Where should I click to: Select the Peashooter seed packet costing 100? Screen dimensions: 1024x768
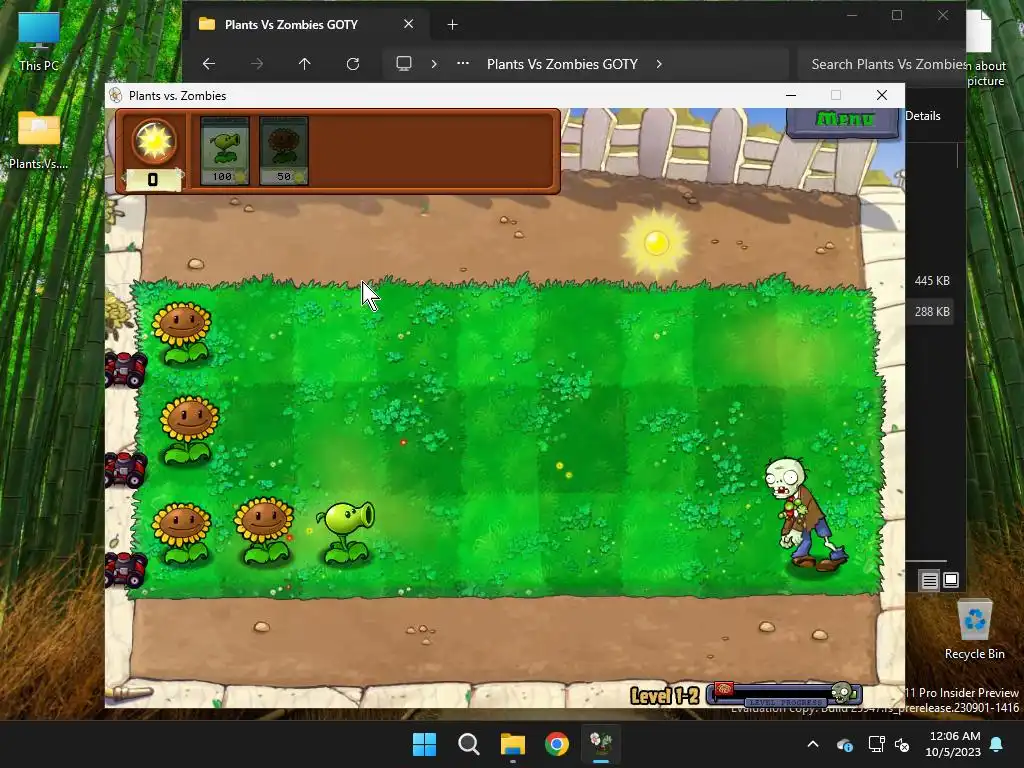point(224,151)
